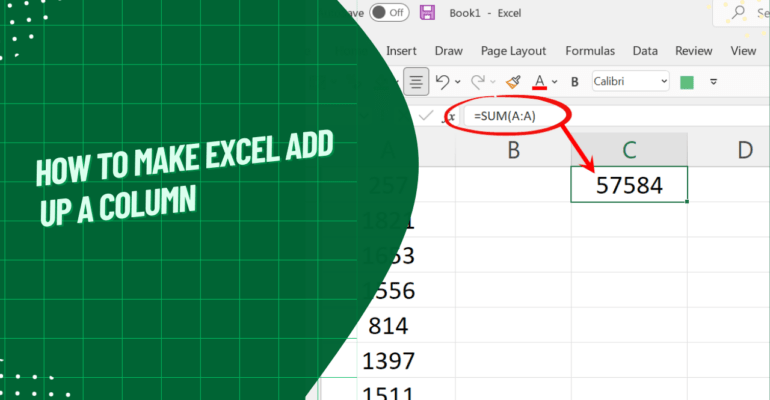Select the cell containing 1511
This screenshot has height=400, width=770.
[x=388, y=390]
